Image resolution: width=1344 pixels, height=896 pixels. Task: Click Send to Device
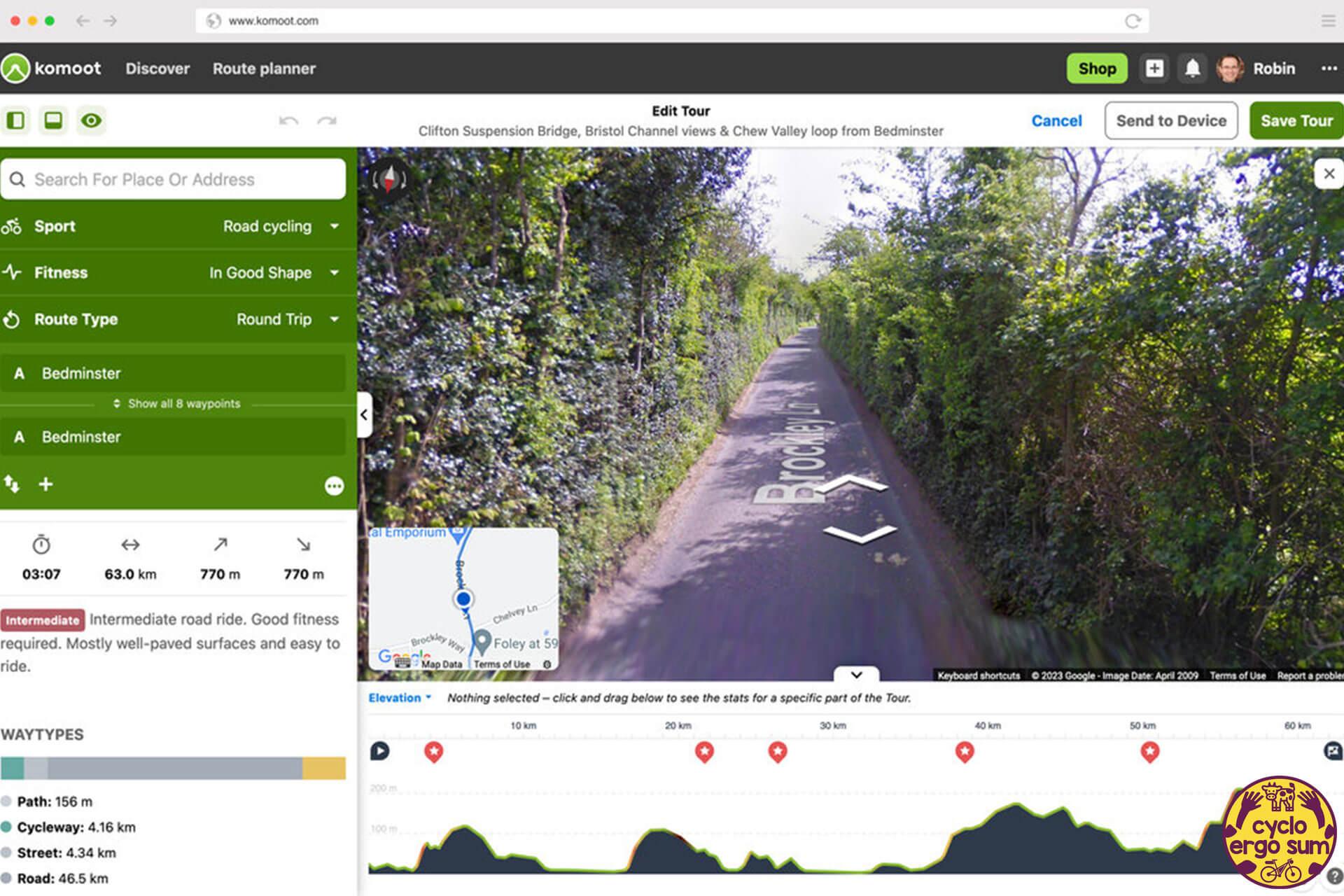(1171, 120)
